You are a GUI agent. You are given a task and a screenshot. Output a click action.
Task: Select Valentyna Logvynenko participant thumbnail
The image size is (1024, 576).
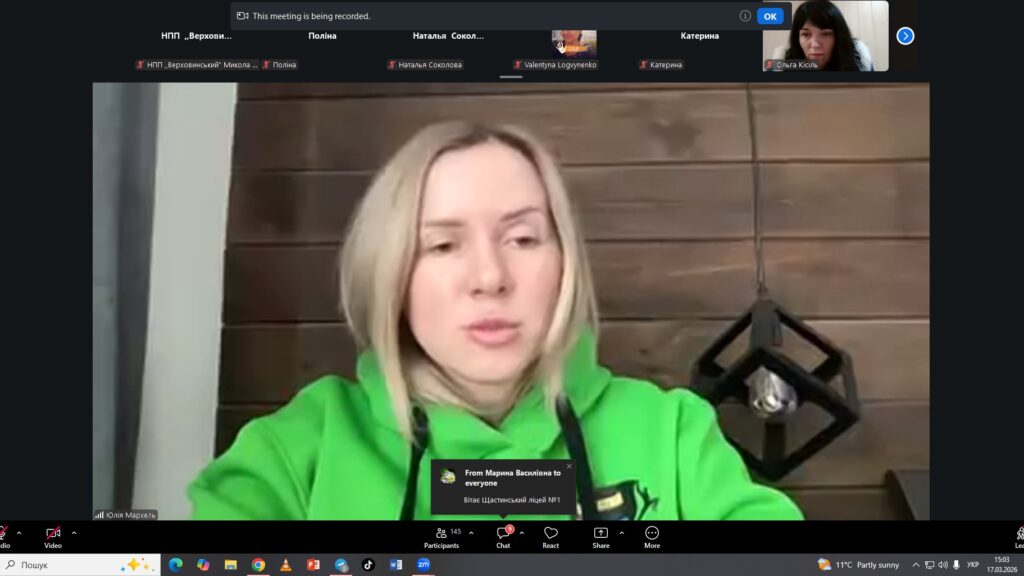pos(574,42)
